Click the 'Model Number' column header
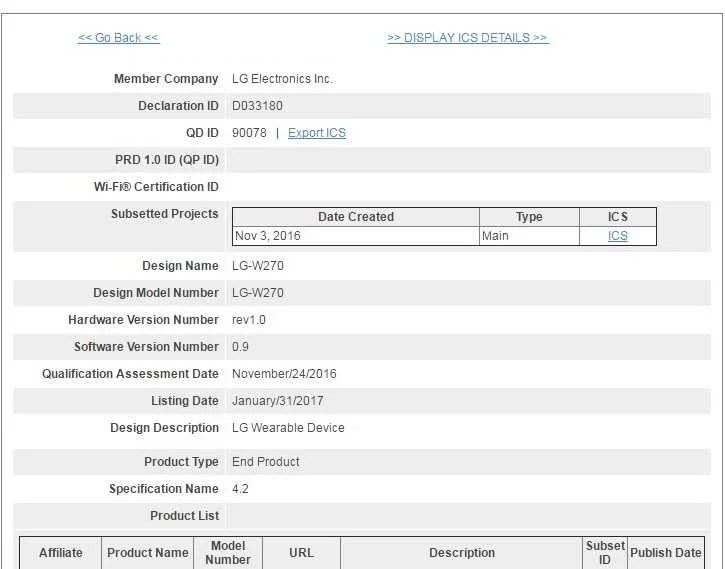Screen dimensions: 725x569 click(x=228, y=553)
